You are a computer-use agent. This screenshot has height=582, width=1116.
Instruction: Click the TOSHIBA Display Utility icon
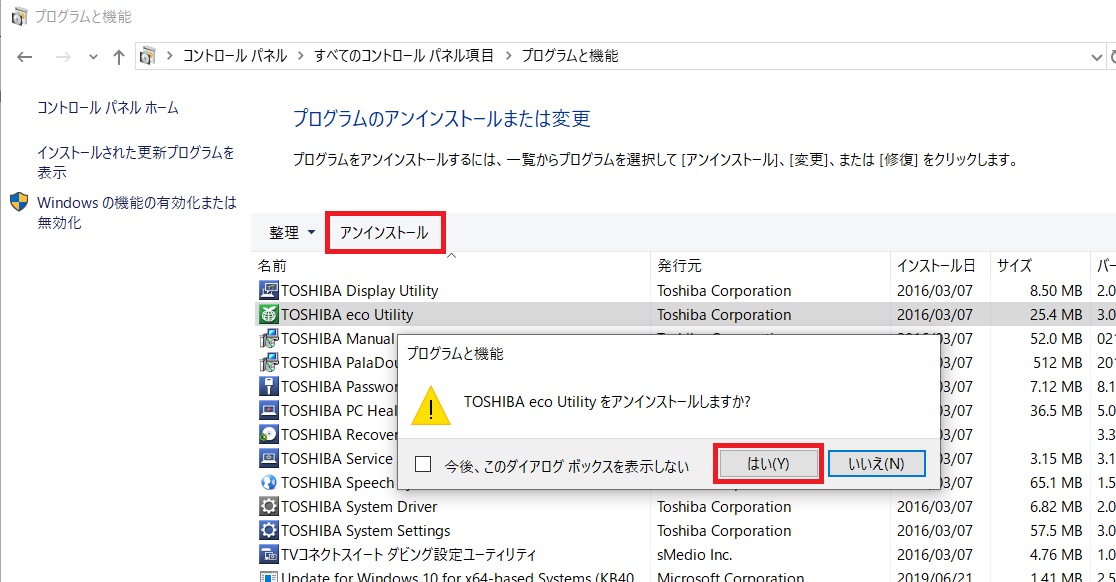click(268, 290)
